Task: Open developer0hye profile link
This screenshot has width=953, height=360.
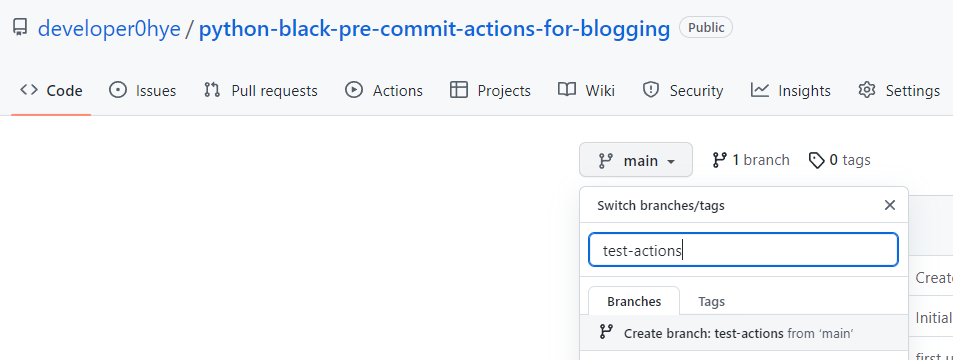Action: [109, 28]
